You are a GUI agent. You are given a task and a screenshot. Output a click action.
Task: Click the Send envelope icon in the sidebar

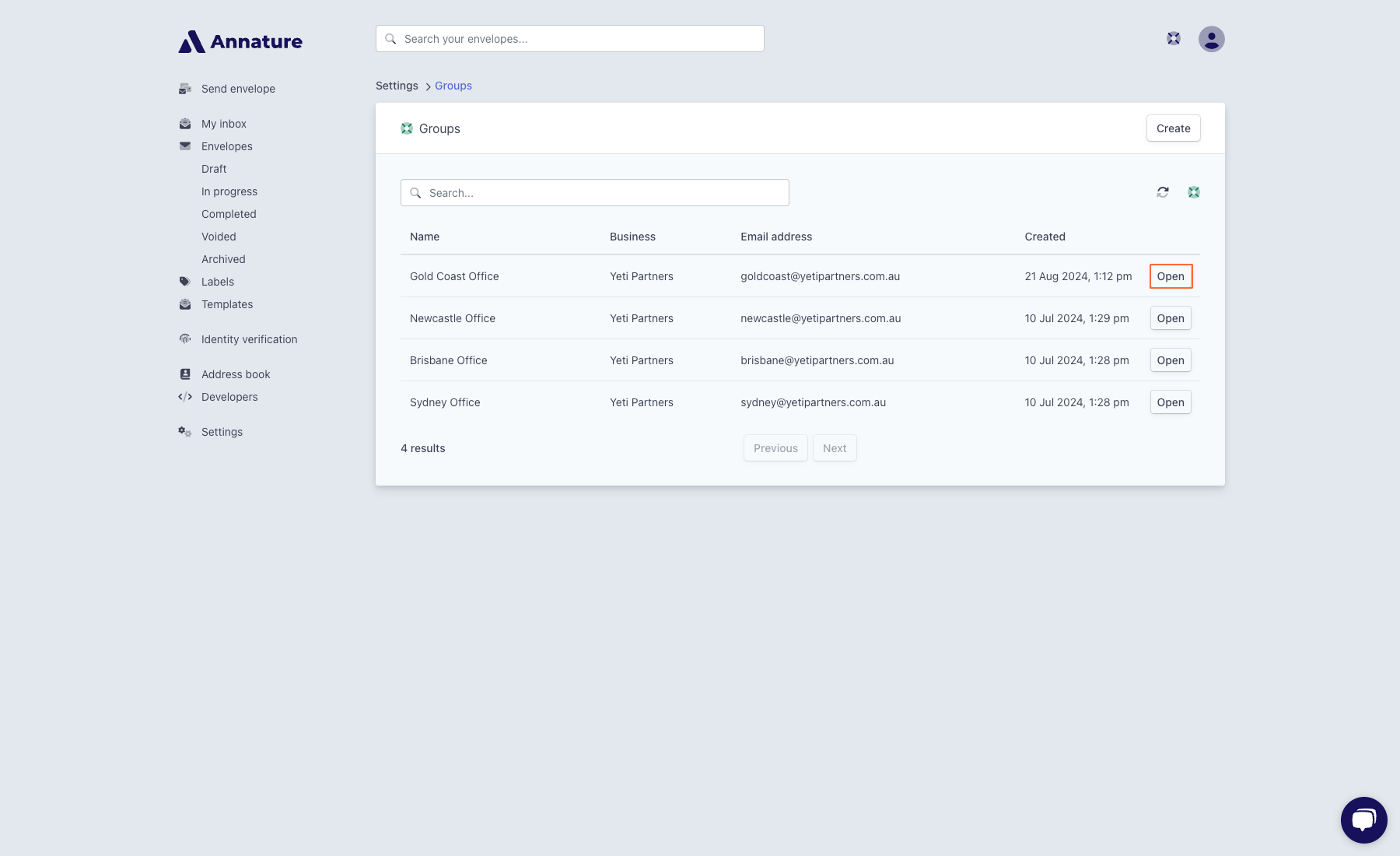(185, 89)
